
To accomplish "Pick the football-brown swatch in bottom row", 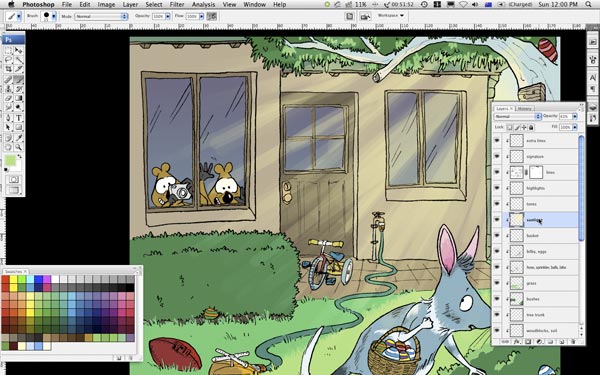I will point(13,346).
